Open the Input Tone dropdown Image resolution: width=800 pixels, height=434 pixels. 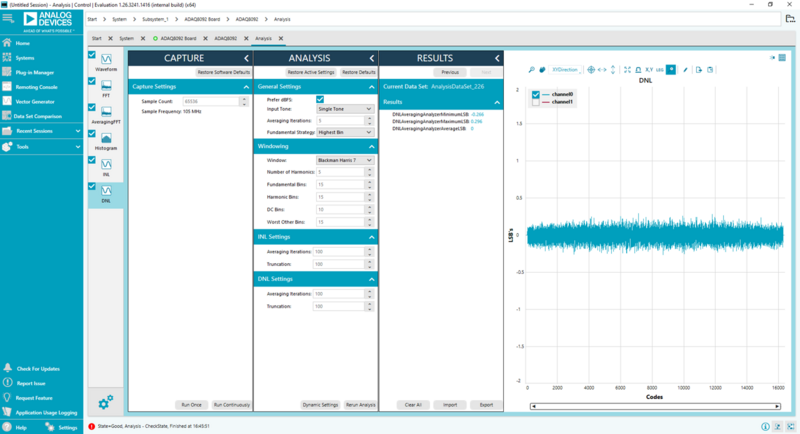coord(344,109)
